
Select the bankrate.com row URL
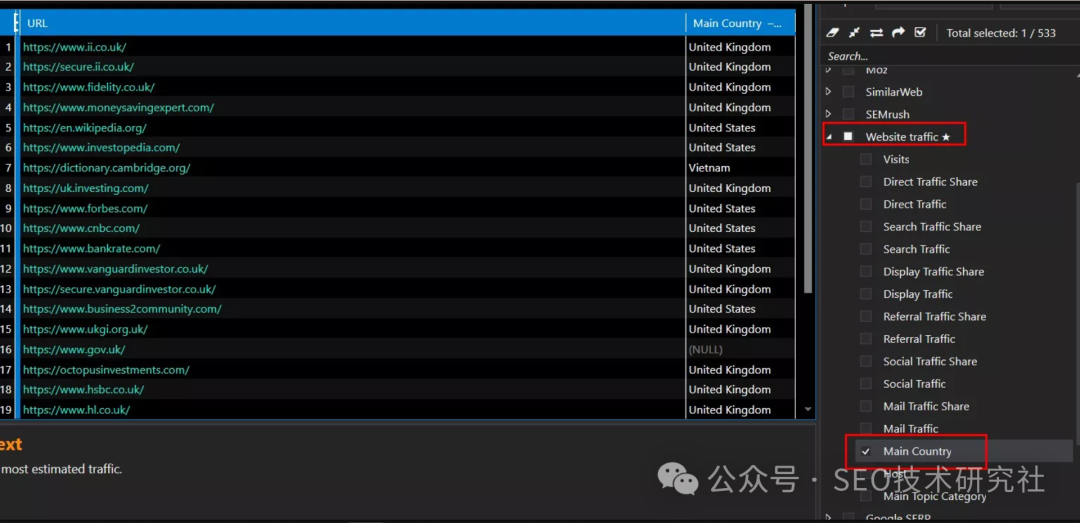click(92, 248)
